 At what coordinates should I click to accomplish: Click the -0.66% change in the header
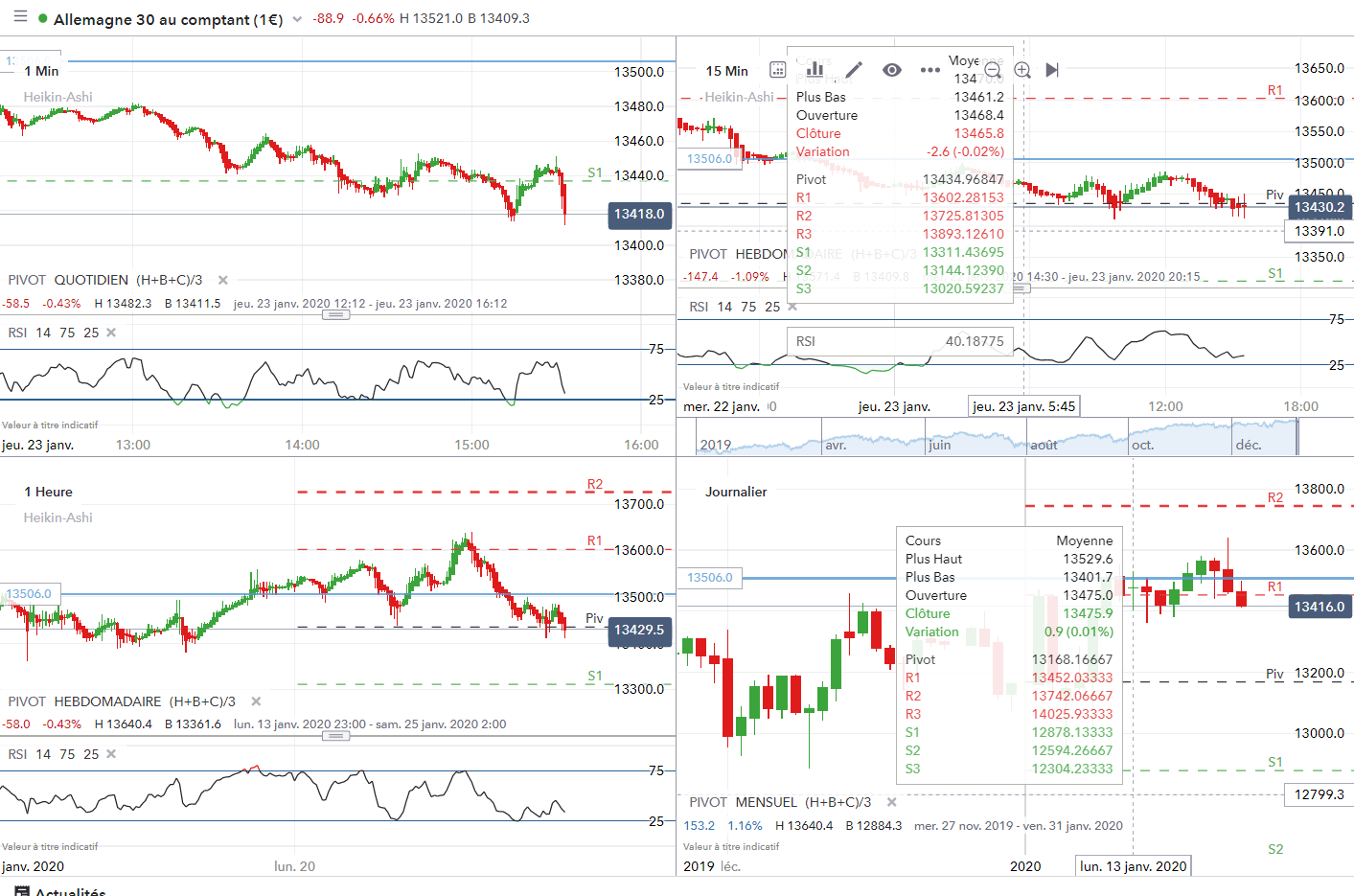[x=374, y=18]
